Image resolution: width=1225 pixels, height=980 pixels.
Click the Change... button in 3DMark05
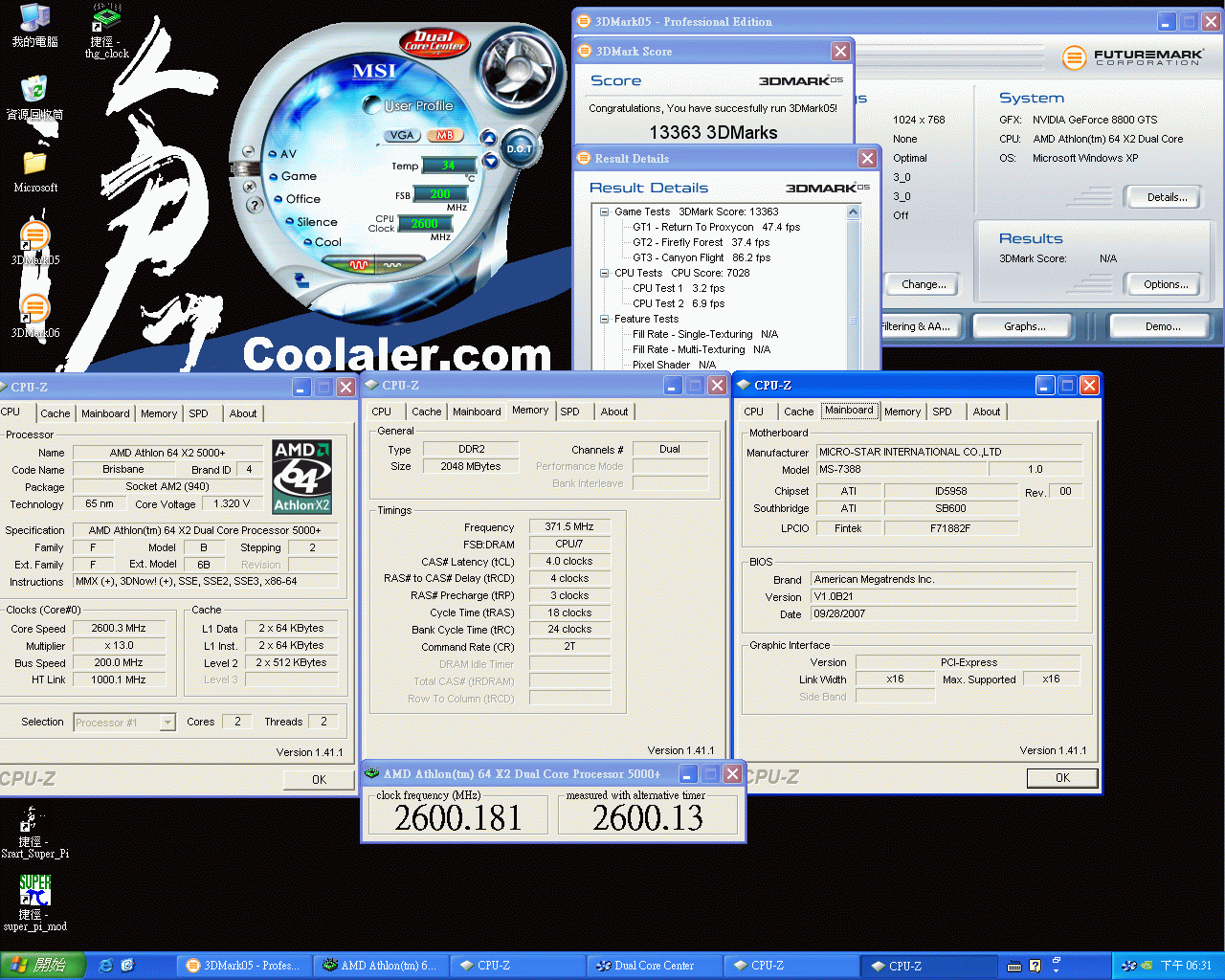pyautogui.click(x=924, y=284)
